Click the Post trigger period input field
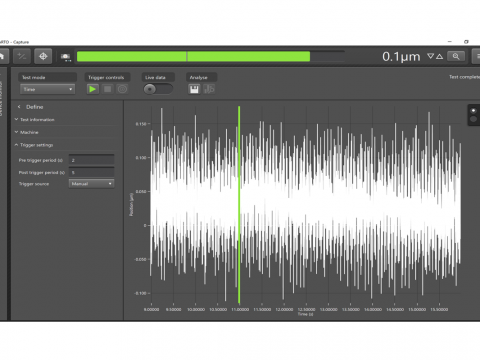480x360 pixels. point(91,172)
